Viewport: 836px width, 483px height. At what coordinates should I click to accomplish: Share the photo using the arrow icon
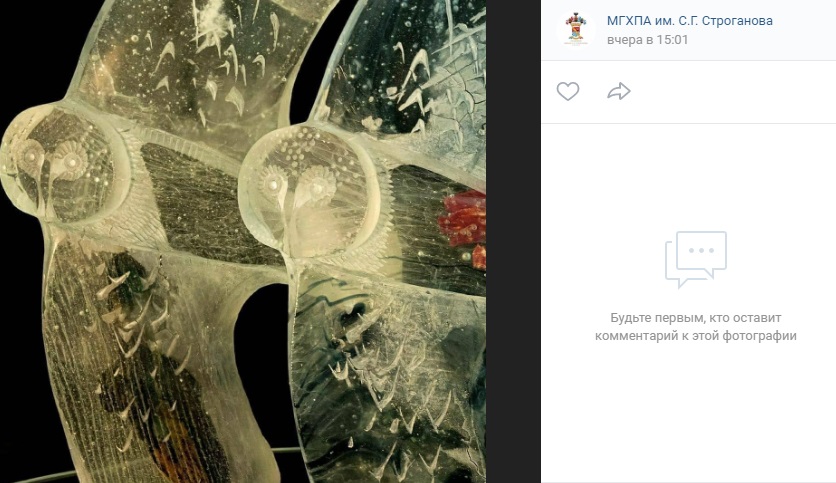click(618, 91)
